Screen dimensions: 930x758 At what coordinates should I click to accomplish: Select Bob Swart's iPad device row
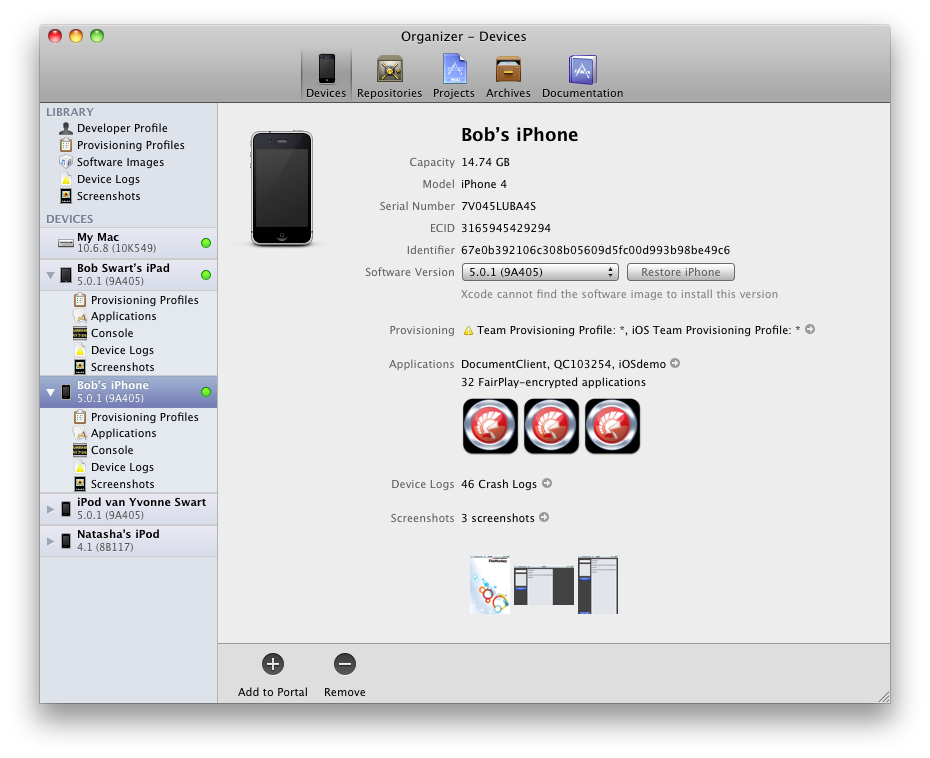point(128,275)
